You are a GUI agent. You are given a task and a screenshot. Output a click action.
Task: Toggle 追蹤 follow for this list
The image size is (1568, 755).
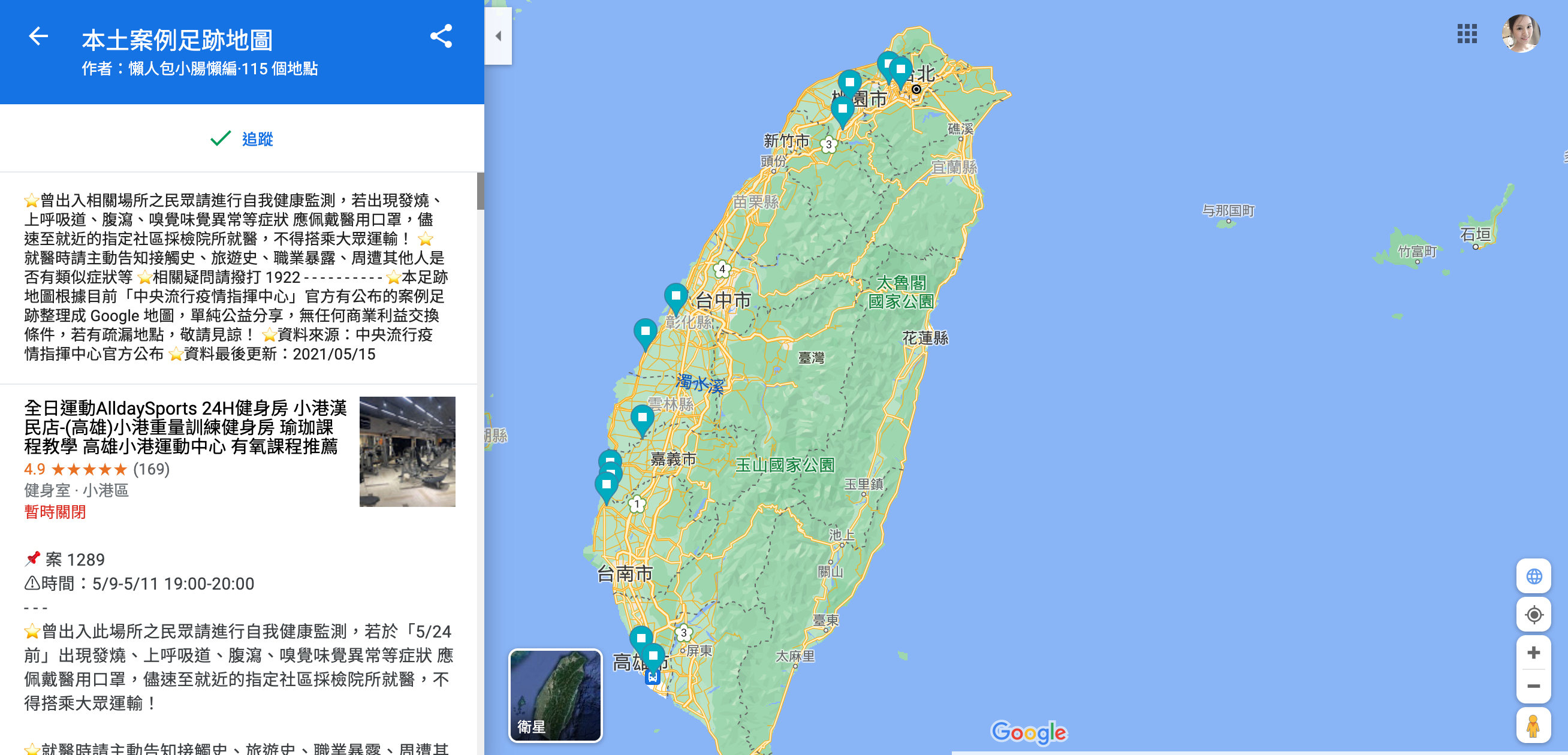242,138
